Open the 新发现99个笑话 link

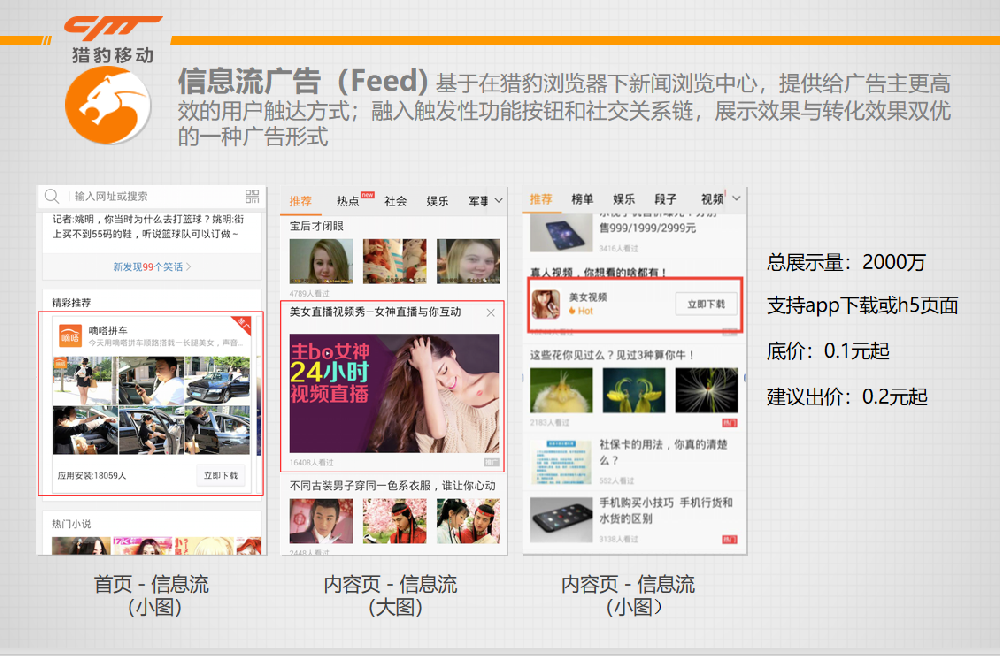click(x=150, y=266)
